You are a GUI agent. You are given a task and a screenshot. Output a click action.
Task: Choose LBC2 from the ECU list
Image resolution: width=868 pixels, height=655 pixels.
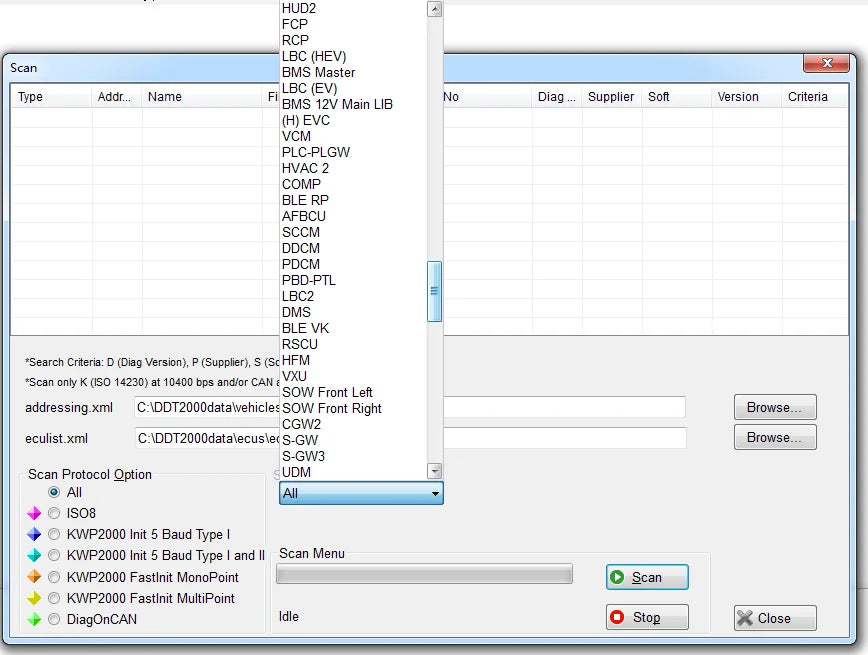(x=353, y=296)
